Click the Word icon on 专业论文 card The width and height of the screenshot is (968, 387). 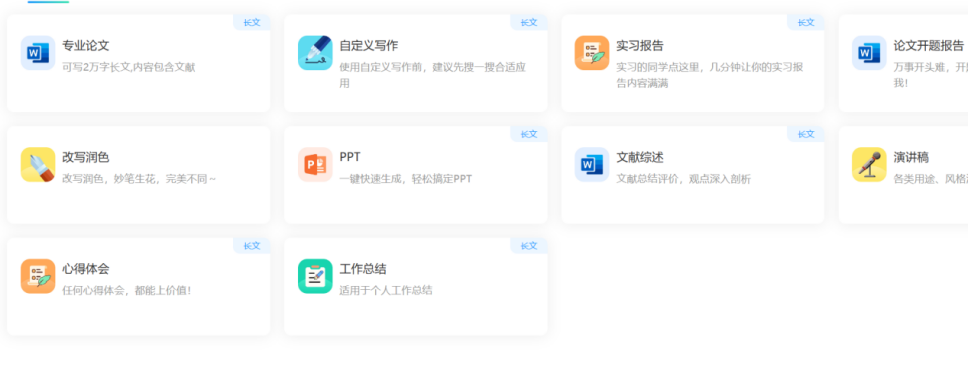point(38,53)
